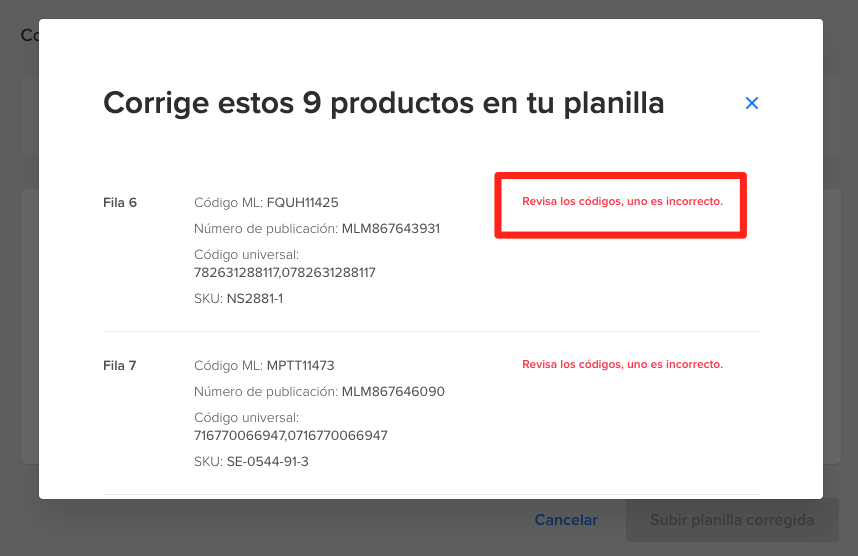Click universal code 716770066947,0716770066947

pyautogui.click(x=291, y=436)
